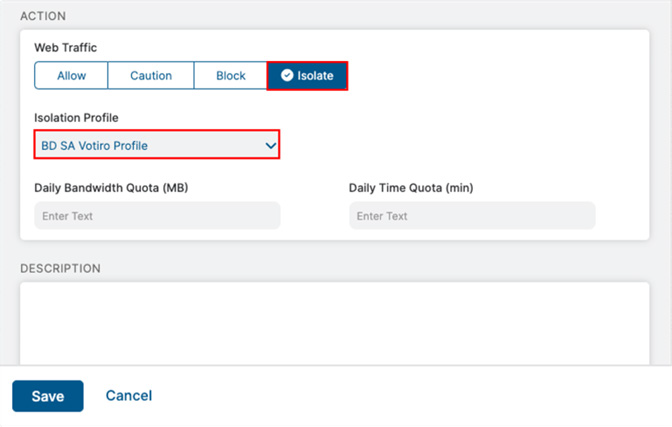The width and height of the screenshot is (672, 427).
Task: Click the Isolation Profile label
Action: (x=76, y=117)
